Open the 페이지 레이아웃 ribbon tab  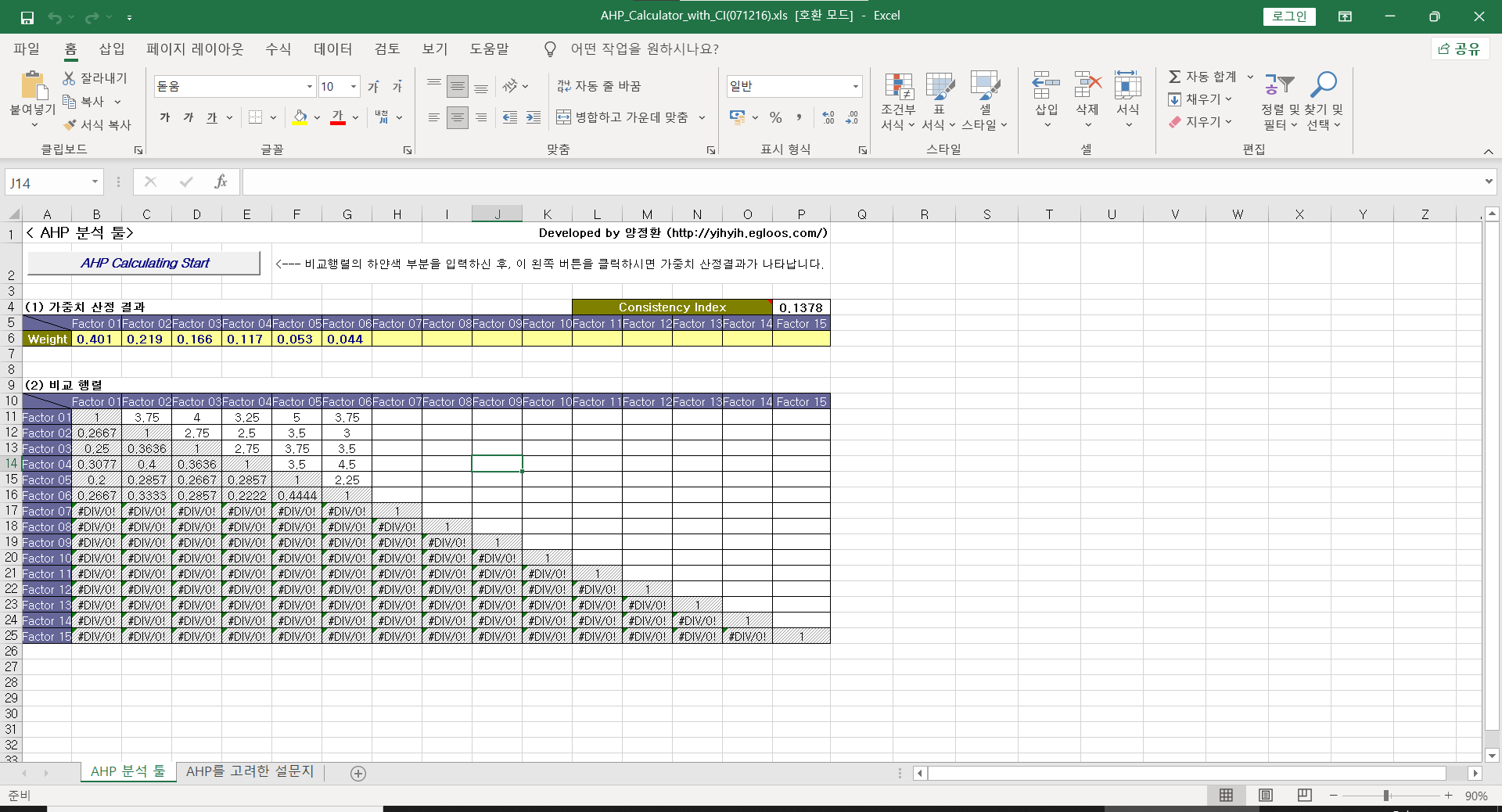coord(195,49)
